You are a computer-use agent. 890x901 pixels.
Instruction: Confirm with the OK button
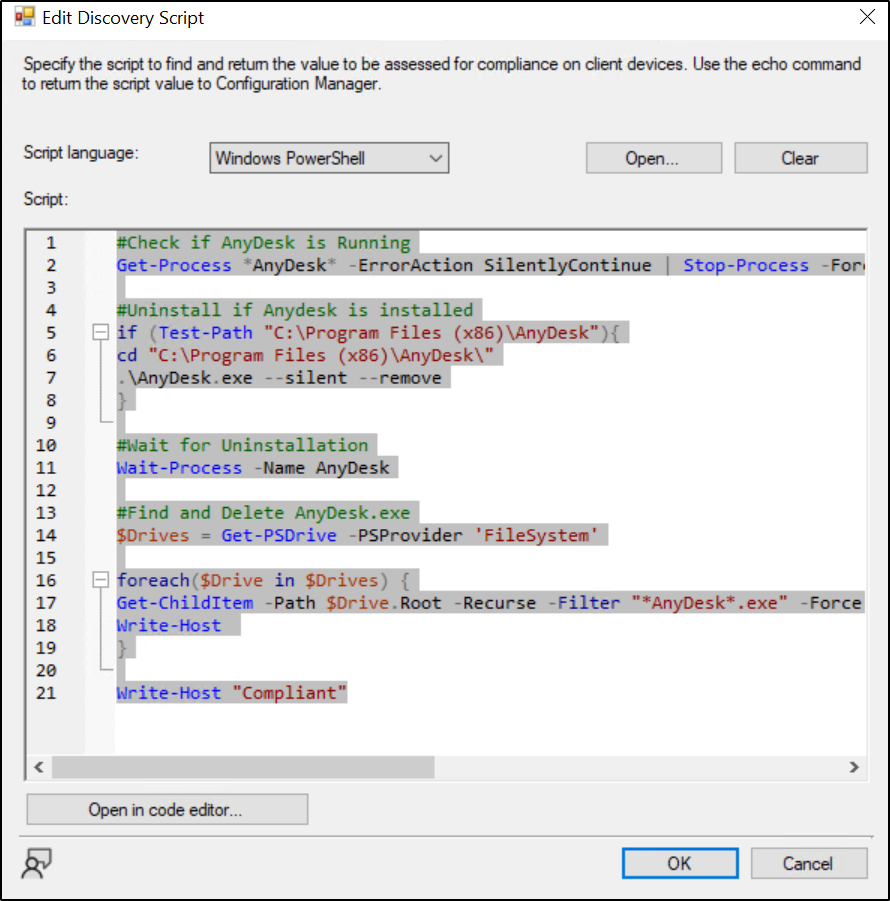680,863
